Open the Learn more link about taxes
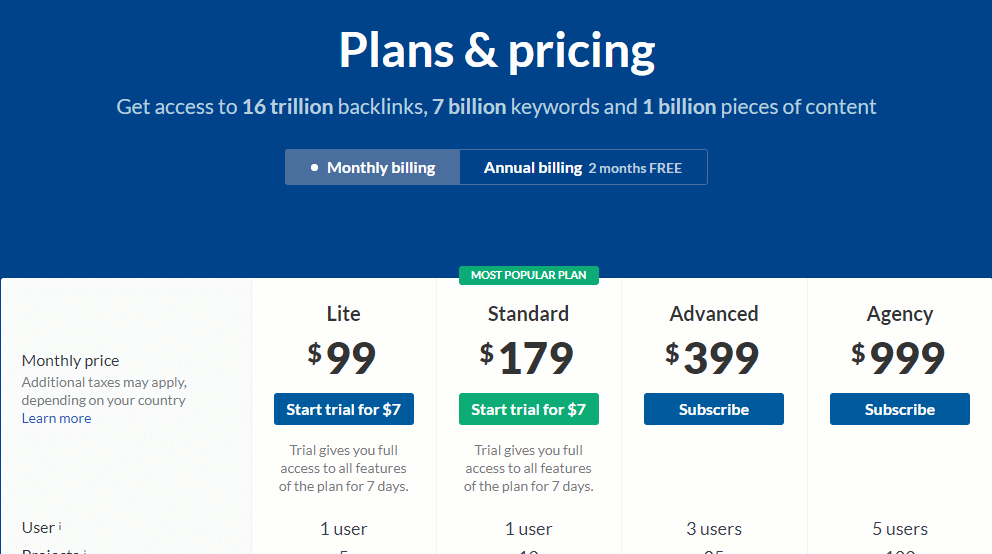Image resolution: width=992 pixels, height=554 pixels. pos(56,418)
